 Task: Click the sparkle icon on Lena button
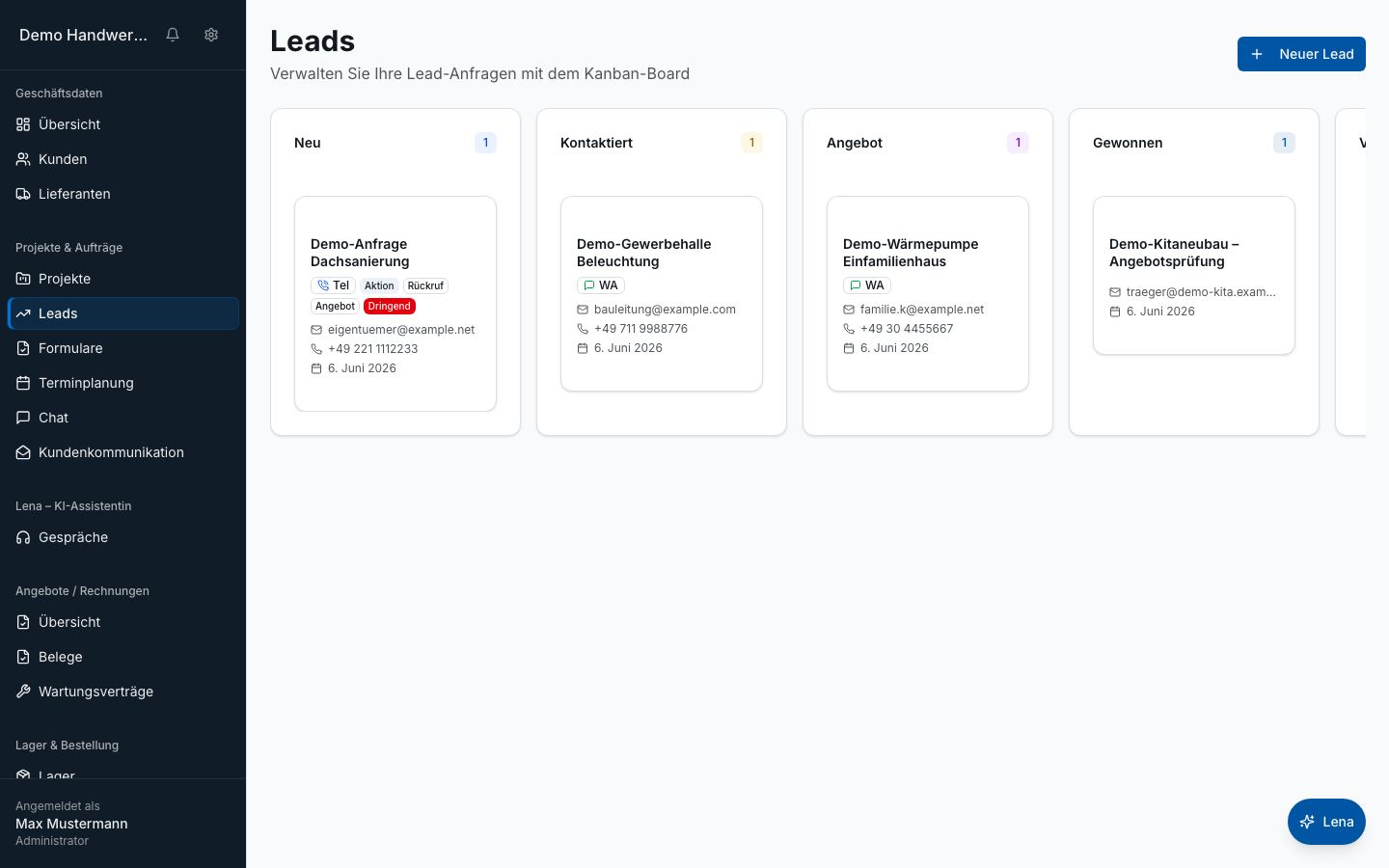pos(1307,822)
